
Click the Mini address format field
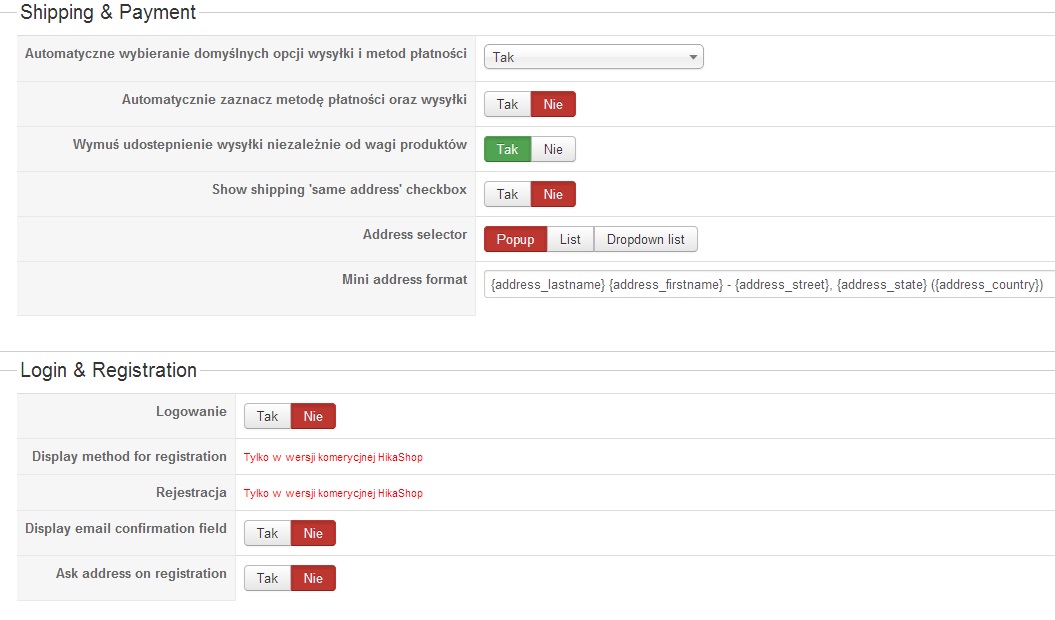pyautogui.click(x=767, y=285)
